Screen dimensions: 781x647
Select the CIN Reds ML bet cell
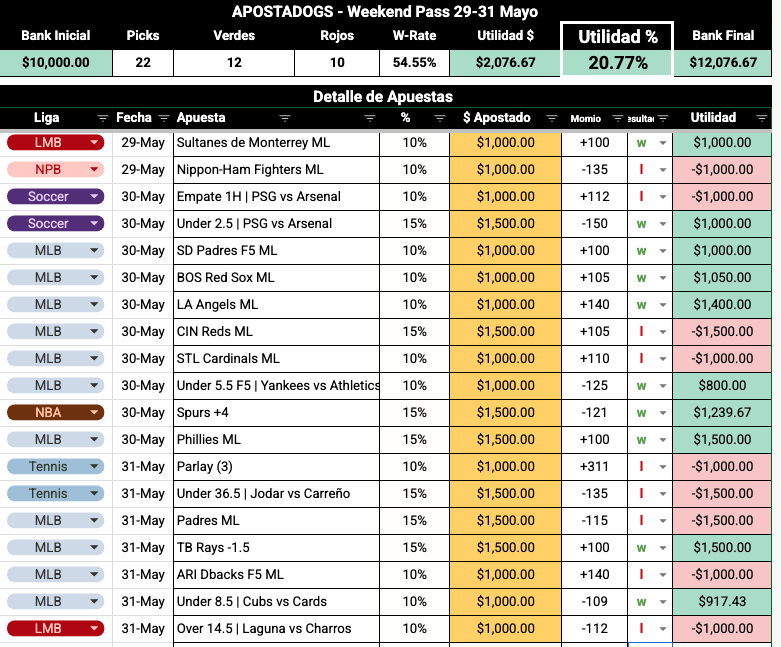(x=276, y=331)
